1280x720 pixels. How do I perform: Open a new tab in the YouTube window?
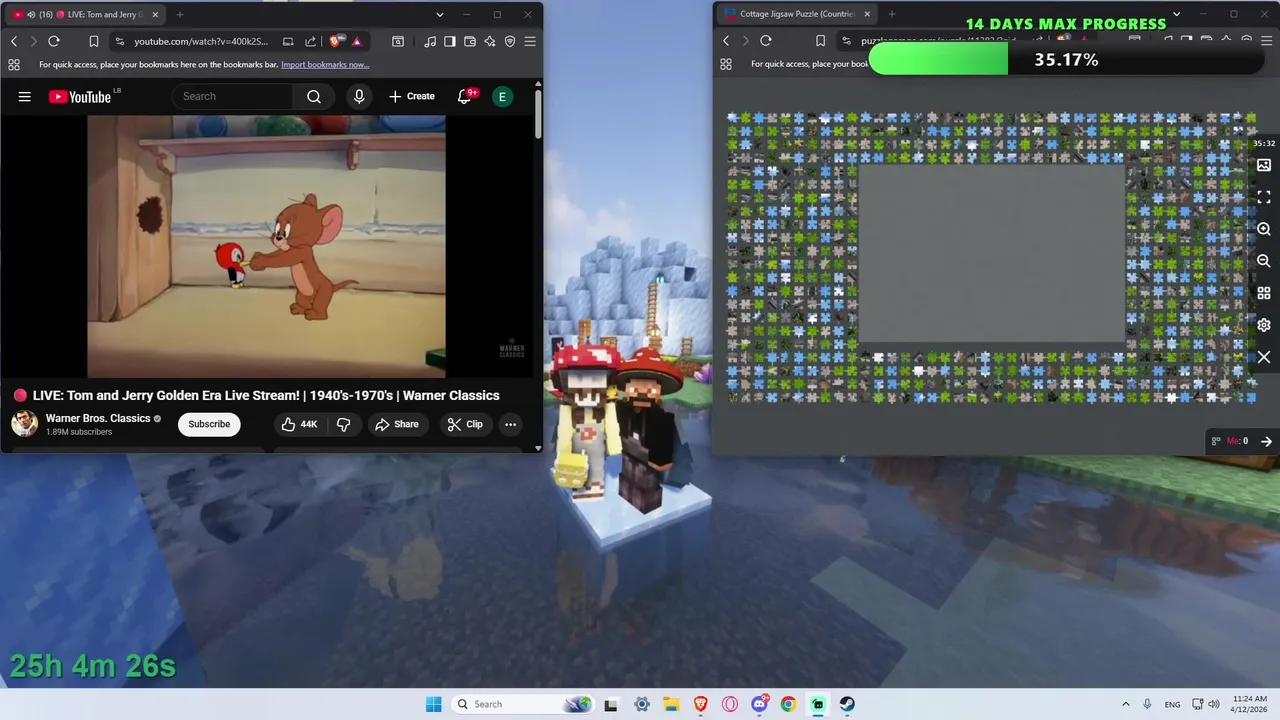(x=180, y=15)
